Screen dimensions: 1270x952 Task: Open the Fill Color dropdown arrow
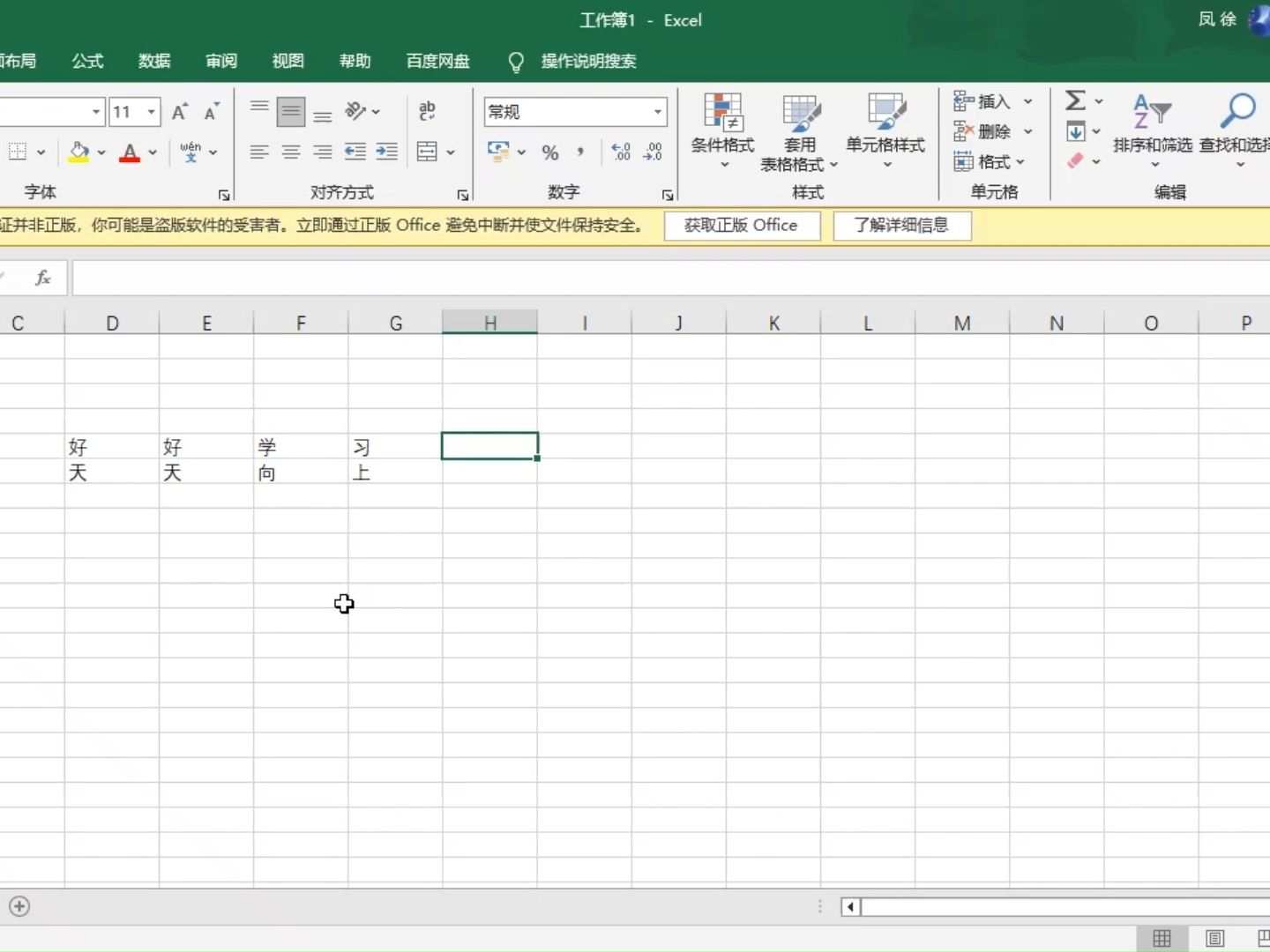pos(100,152)
